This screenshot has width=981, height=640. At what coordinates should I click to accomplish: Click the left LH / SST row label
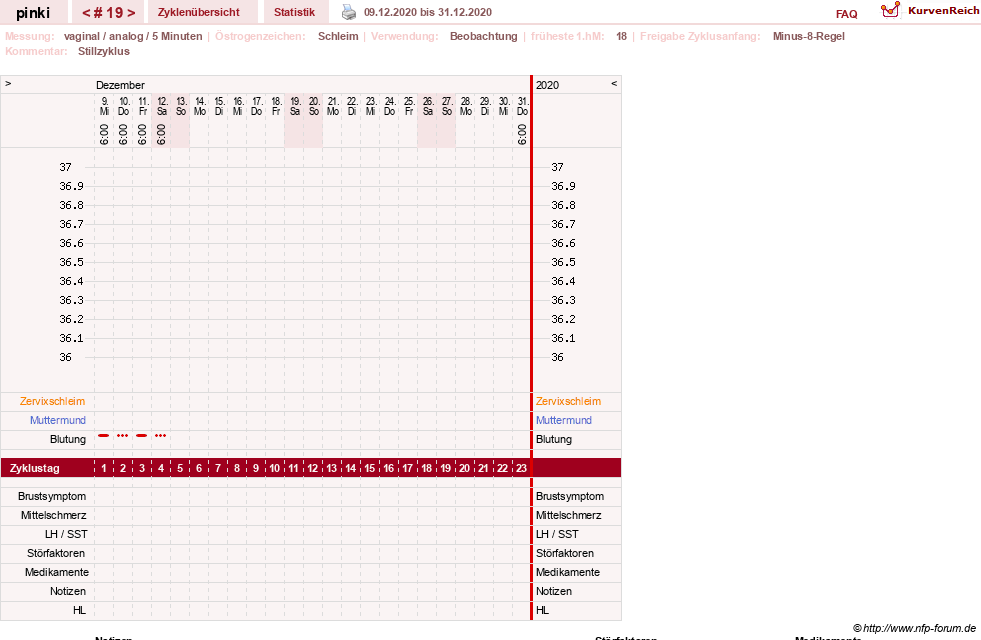click(x=66, y=534)
